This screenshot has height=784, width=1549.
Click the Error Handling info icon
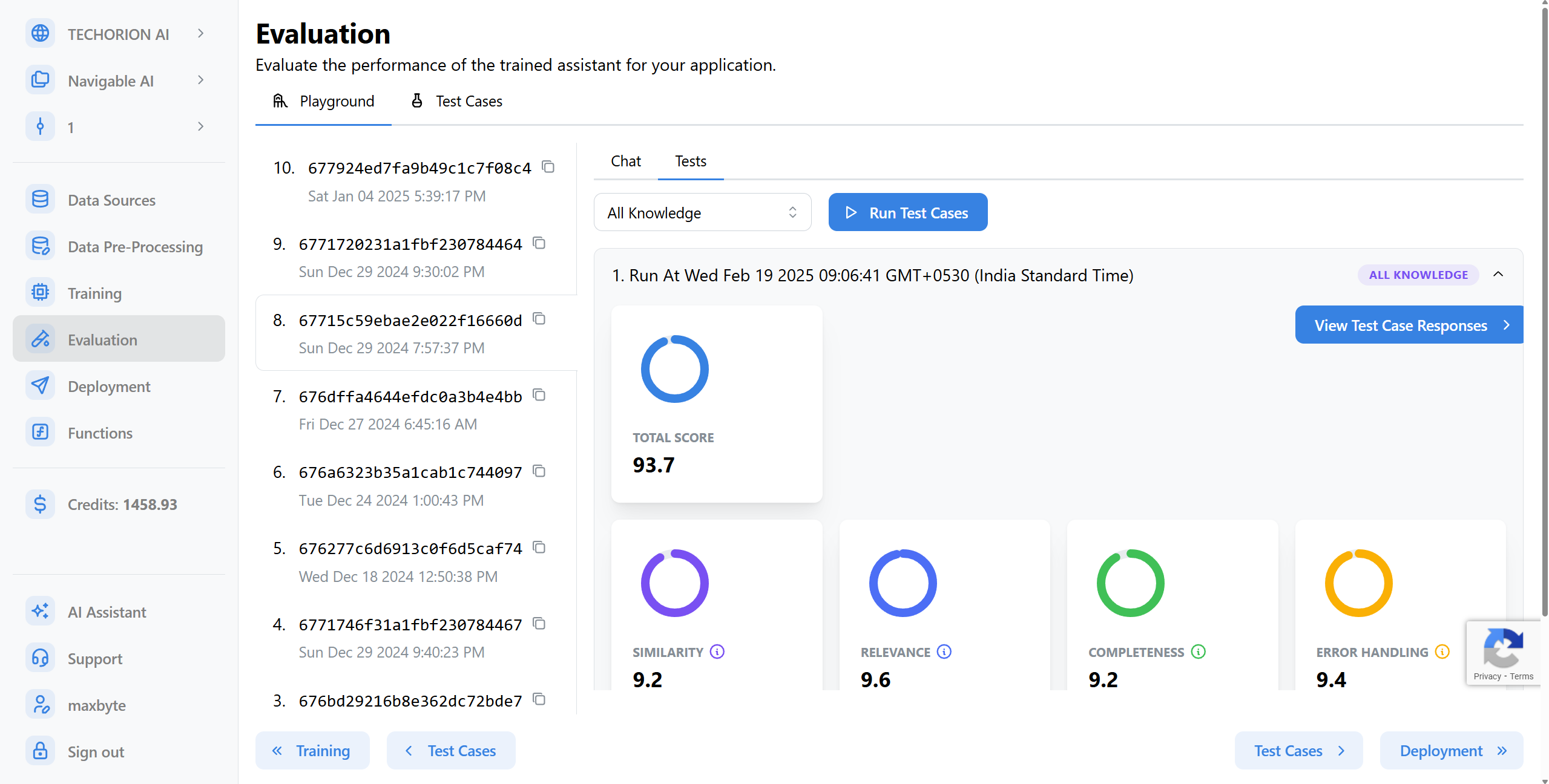1442,652
